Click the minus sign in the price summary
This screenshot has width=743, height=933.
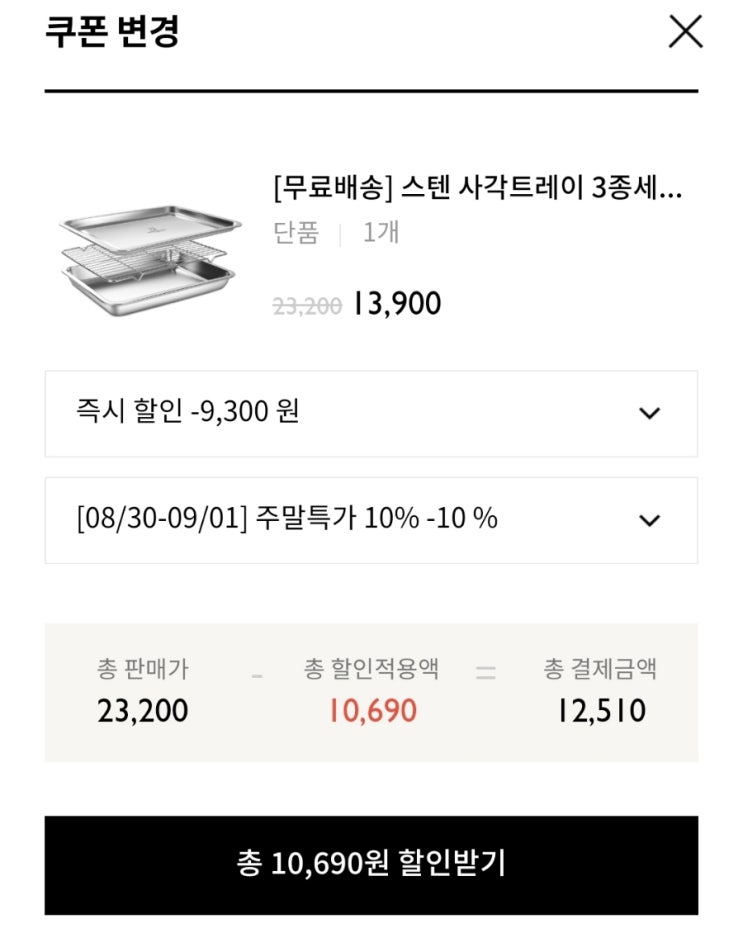258,675
